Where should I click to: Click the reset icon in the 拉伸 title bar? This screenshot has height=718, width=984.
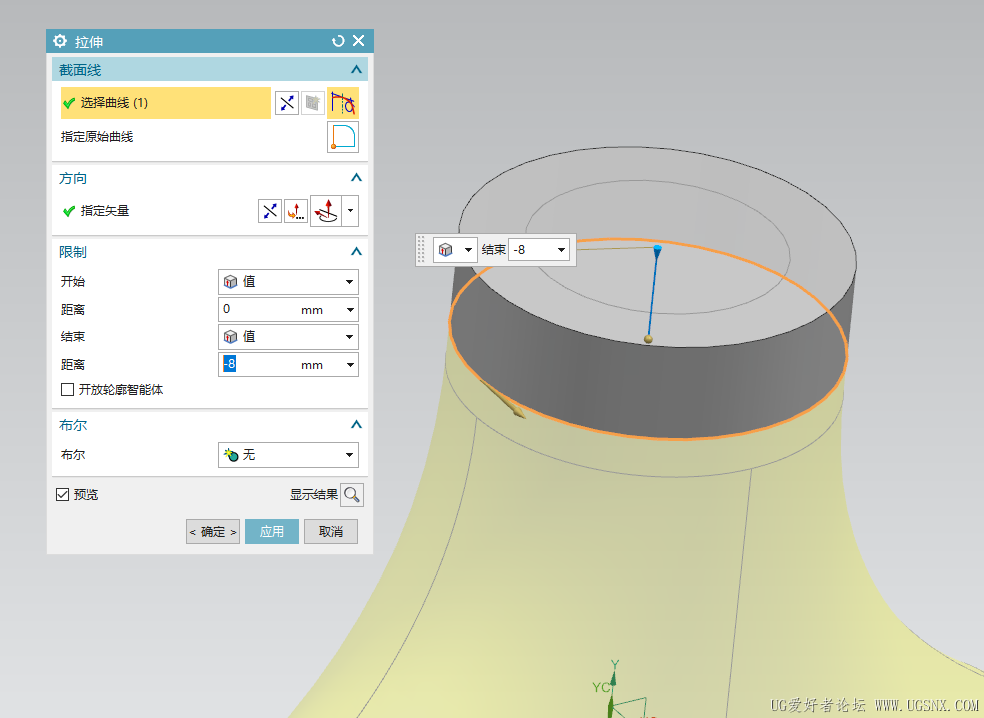tap(338, 41)
